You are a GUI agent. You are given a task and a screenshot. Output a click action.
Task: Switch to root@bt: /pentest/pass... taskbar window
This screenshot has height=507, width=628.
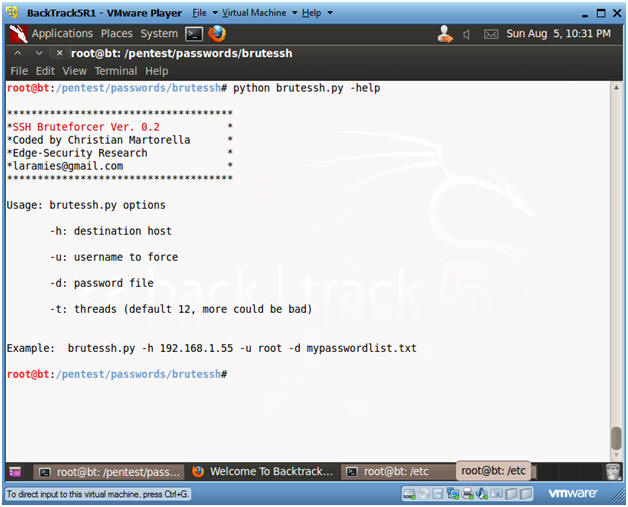[x=109, y=473]
